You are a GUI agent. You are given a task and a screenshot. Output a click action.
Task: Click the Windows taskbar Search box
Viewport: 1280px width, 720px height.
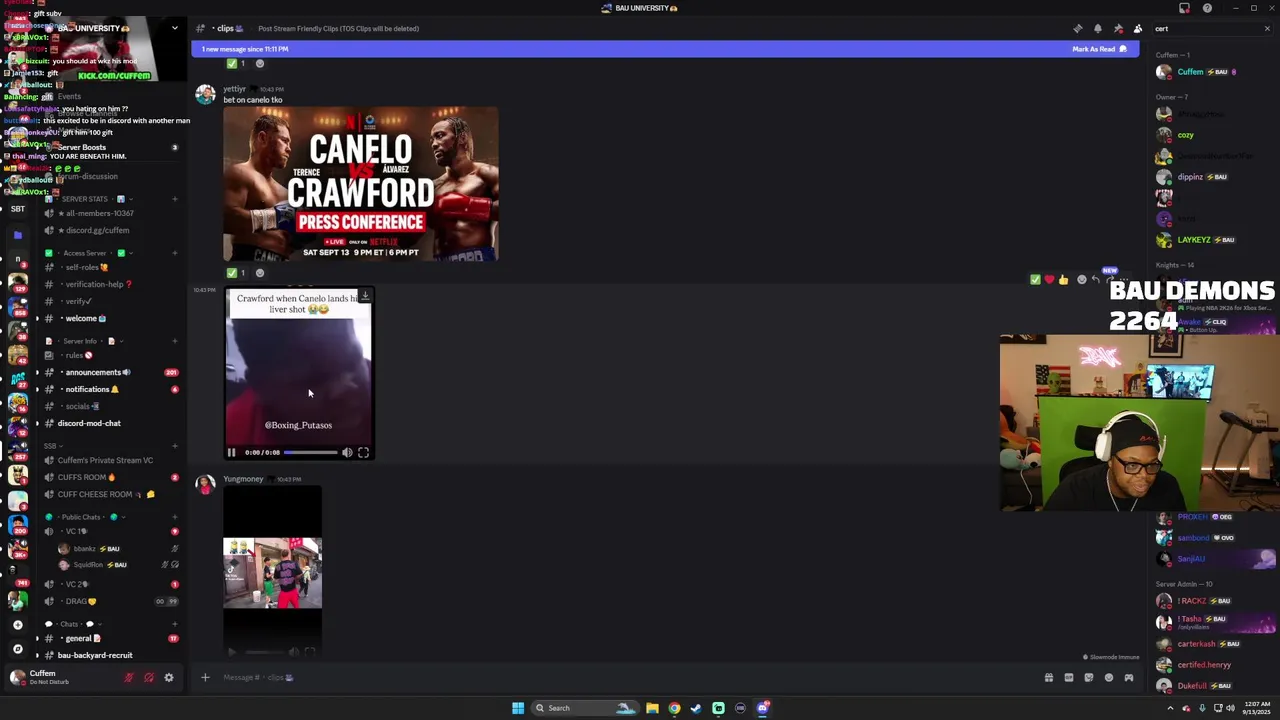tap(585, 708)
